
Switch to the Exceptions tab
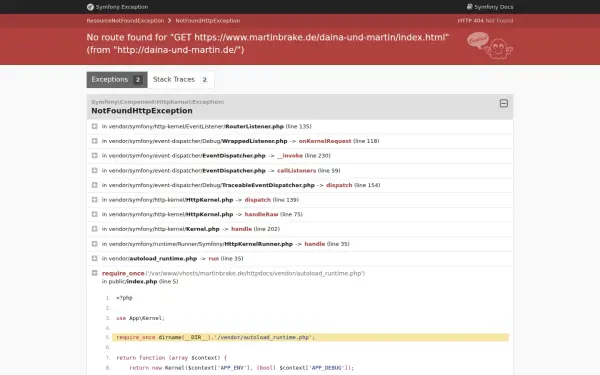(117, 80)
